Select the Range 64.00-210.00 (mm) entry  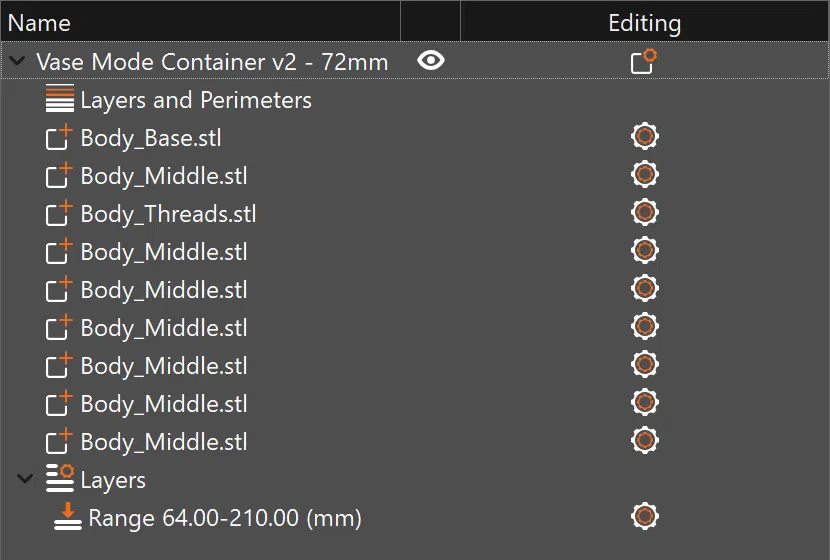coord(225,518)
